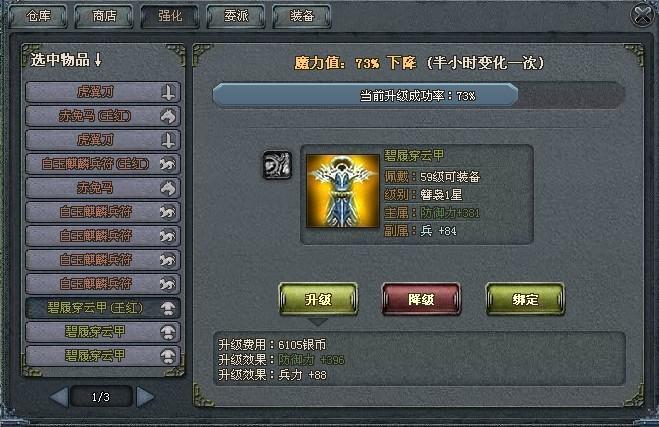This screenshot has width=659, height=427.
Task: Go to previous page of item list
Action: click(x=59, y=396)
